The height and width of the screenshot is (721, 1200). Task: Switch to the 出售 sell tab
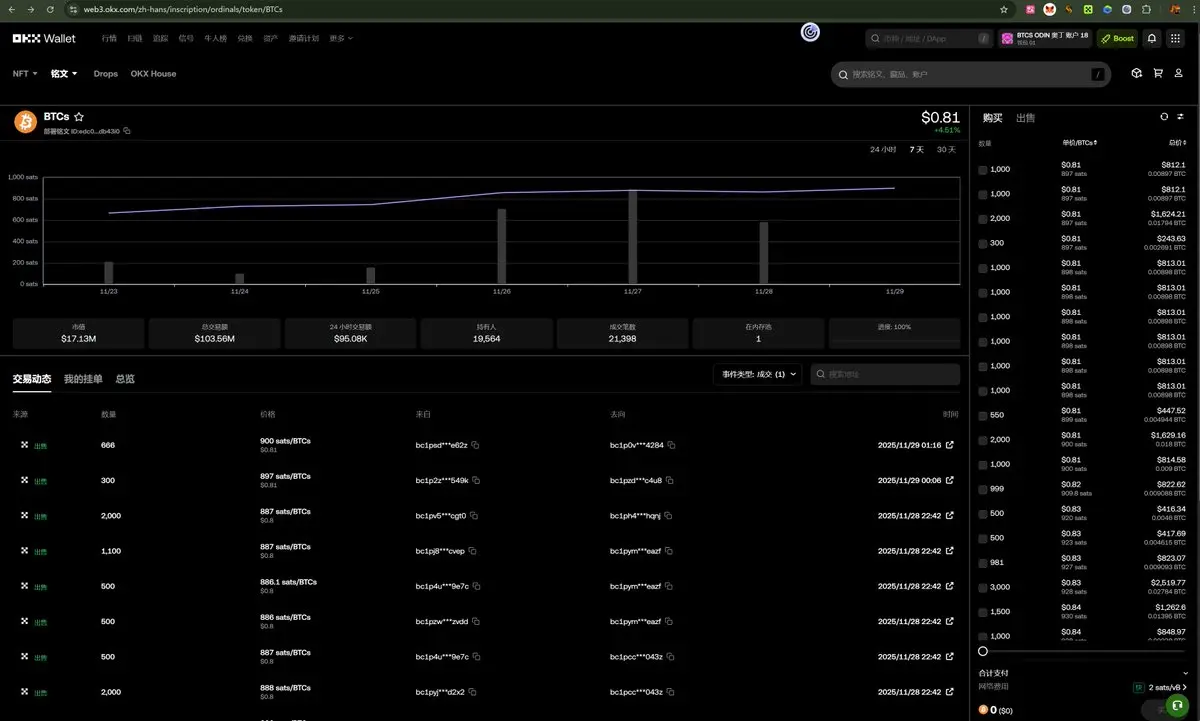[x=1025, y=118]
